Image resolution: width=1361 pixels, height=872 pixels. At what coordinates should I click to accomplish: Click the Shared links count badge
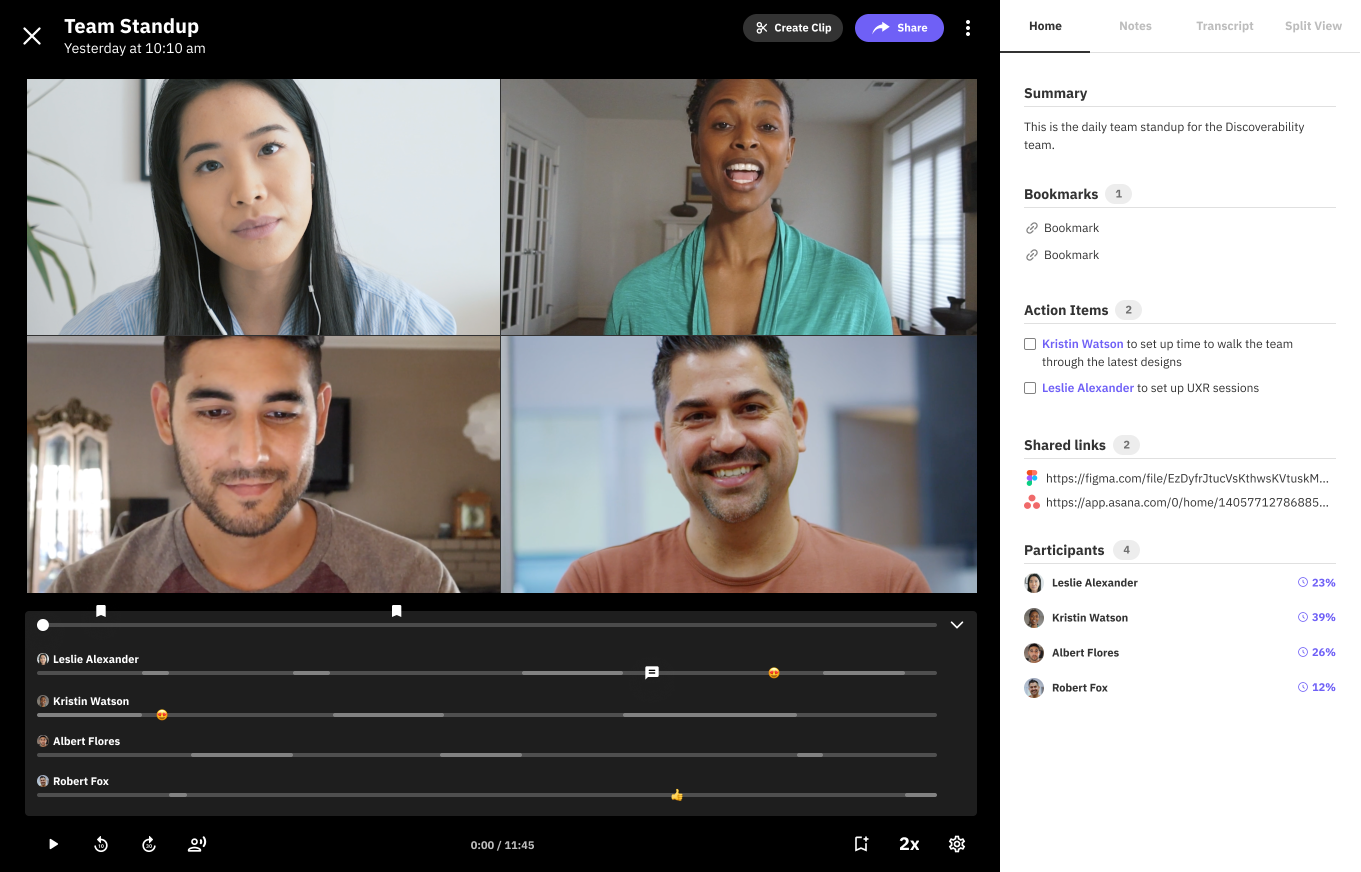tap(1126, 445)
